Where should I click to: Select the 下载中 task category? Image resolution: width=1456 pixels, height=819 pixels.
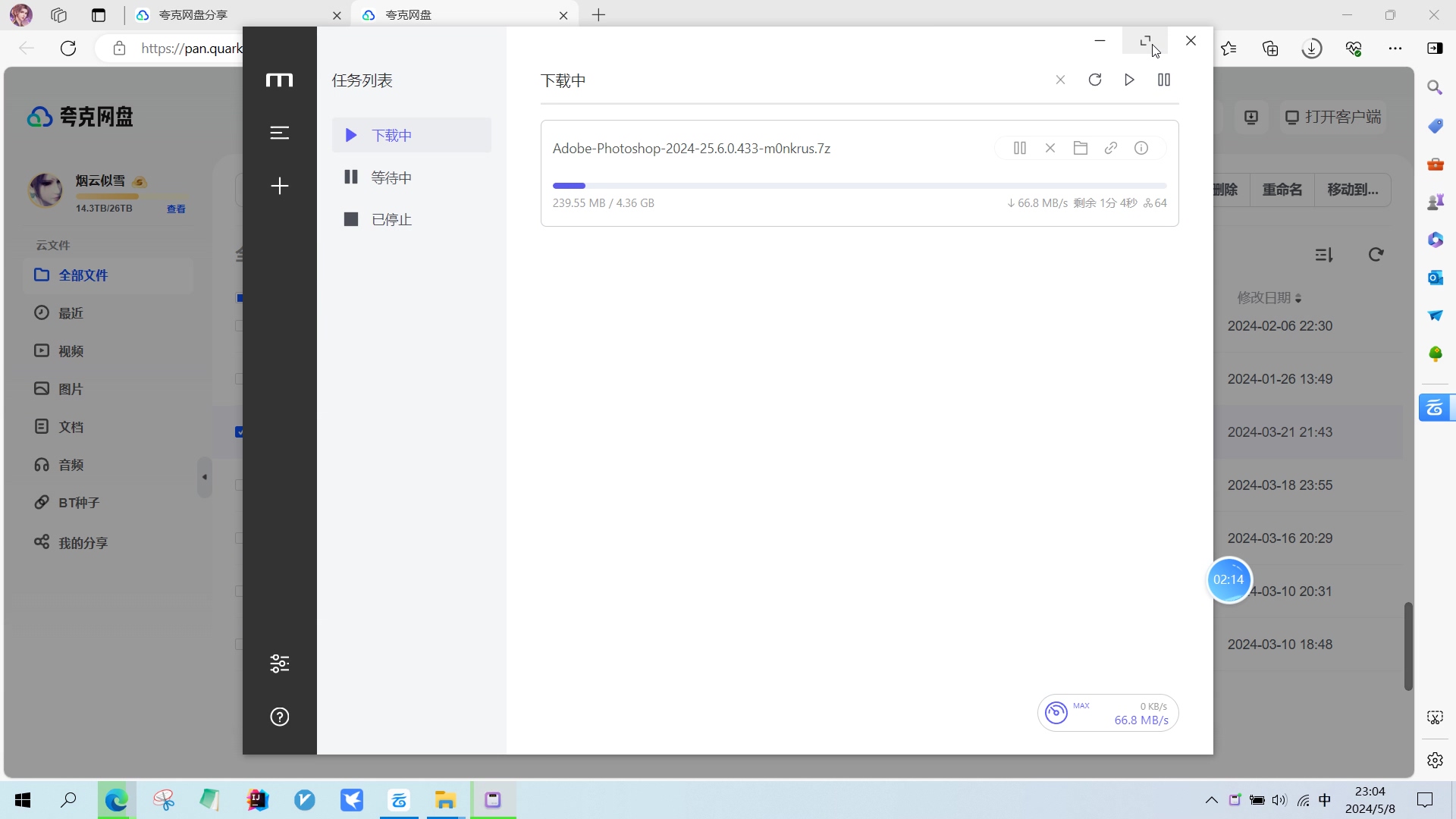[x=412, y=135]
